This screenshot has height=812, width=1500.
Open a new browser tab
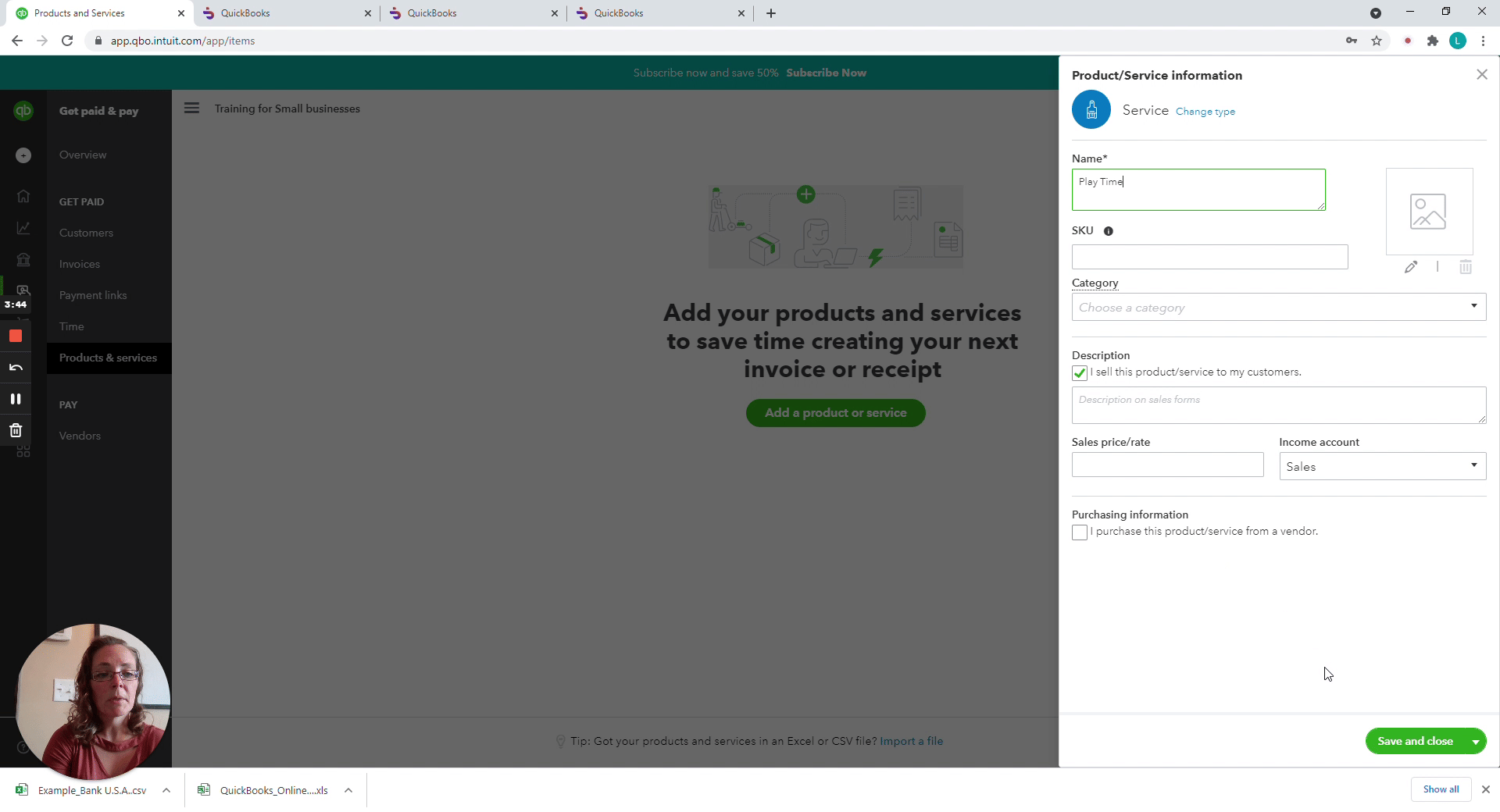771,13
